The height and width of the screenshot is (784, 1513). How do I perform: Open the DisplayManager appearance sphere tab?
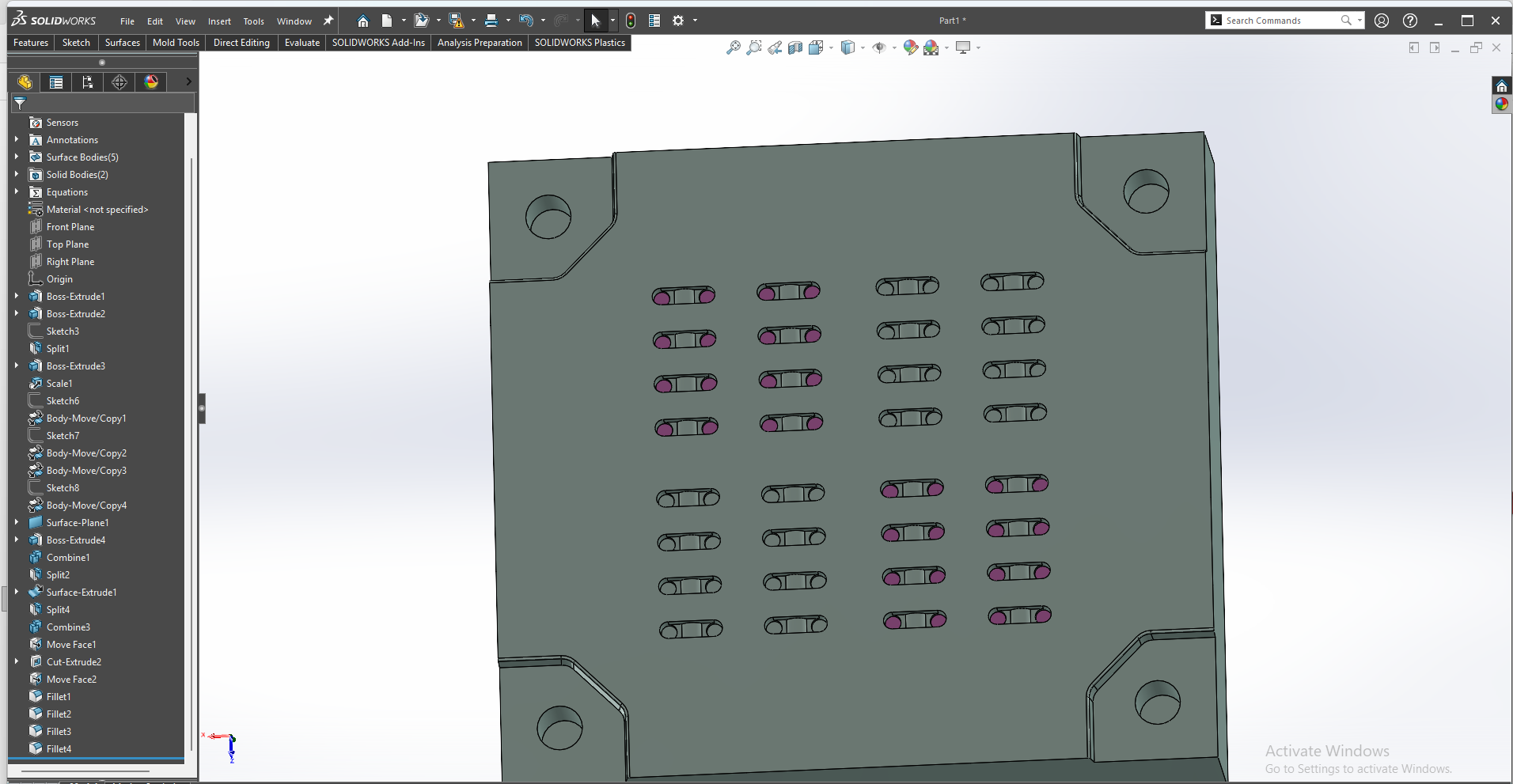click(151, 82)
